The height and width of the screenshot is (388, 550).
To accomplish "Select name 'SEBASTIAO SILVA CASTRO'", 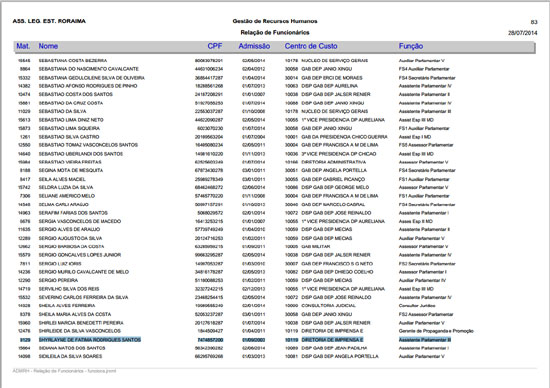I will pyautogui.click(x=69, y=137).
